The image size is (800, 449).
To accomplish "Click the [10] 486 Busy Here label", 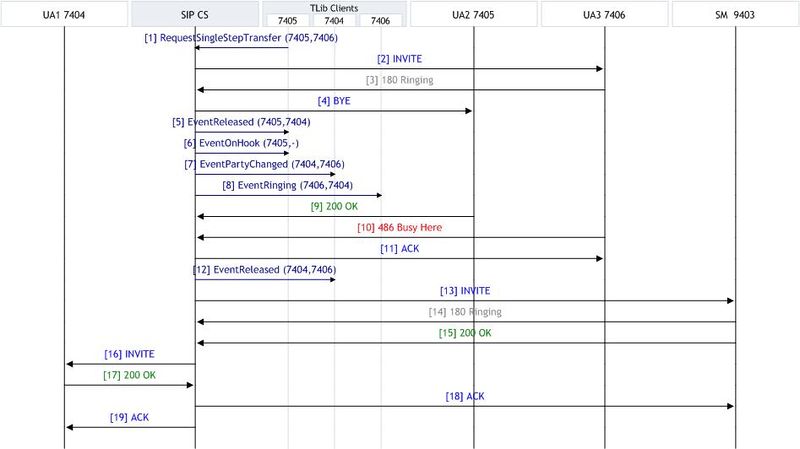I will [x=399, y=227].
